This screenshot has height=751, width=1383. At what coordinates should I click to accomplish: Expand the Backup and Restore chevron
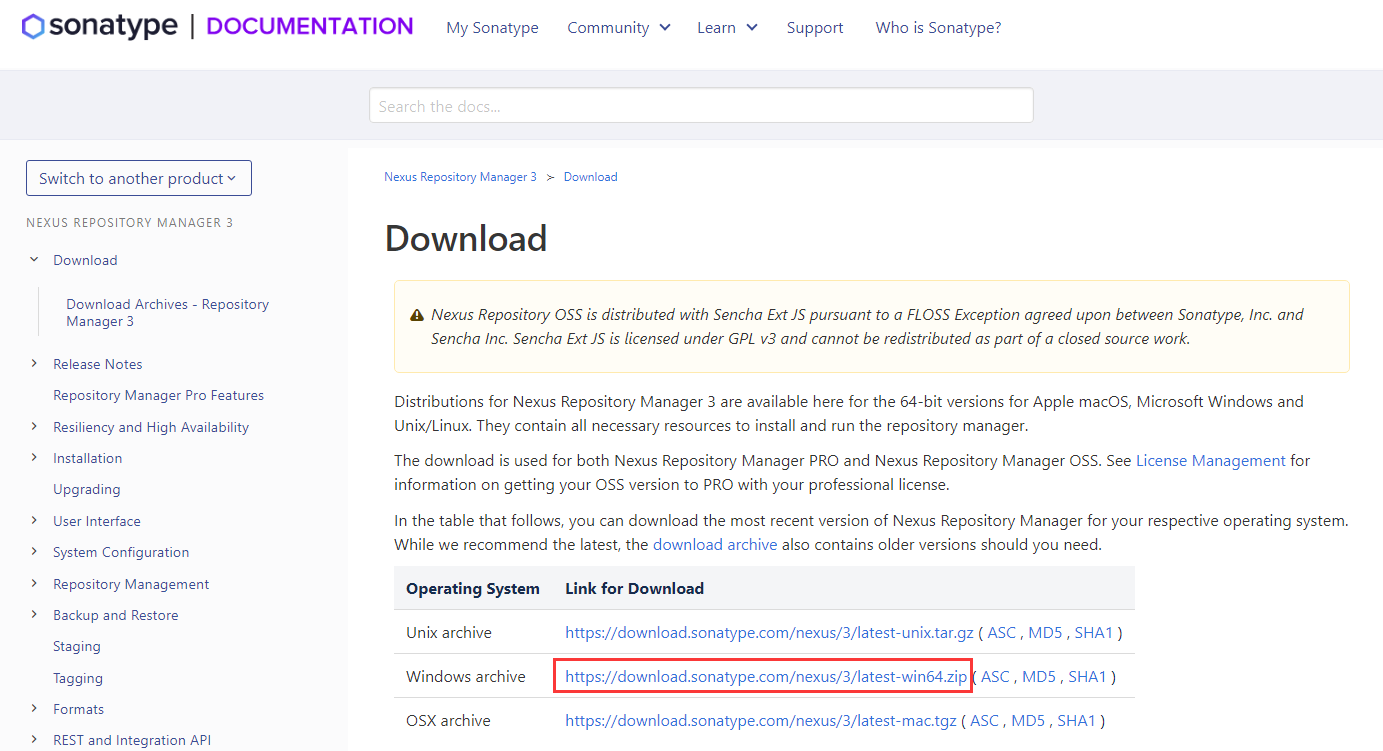34,615
